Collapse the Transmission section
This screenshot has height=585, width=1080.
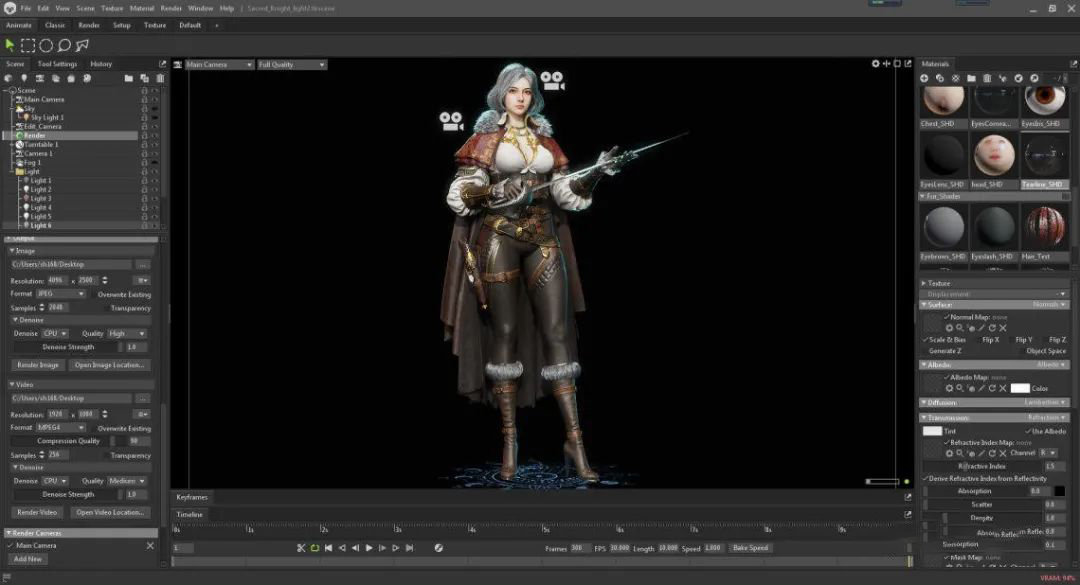point(924,418)
